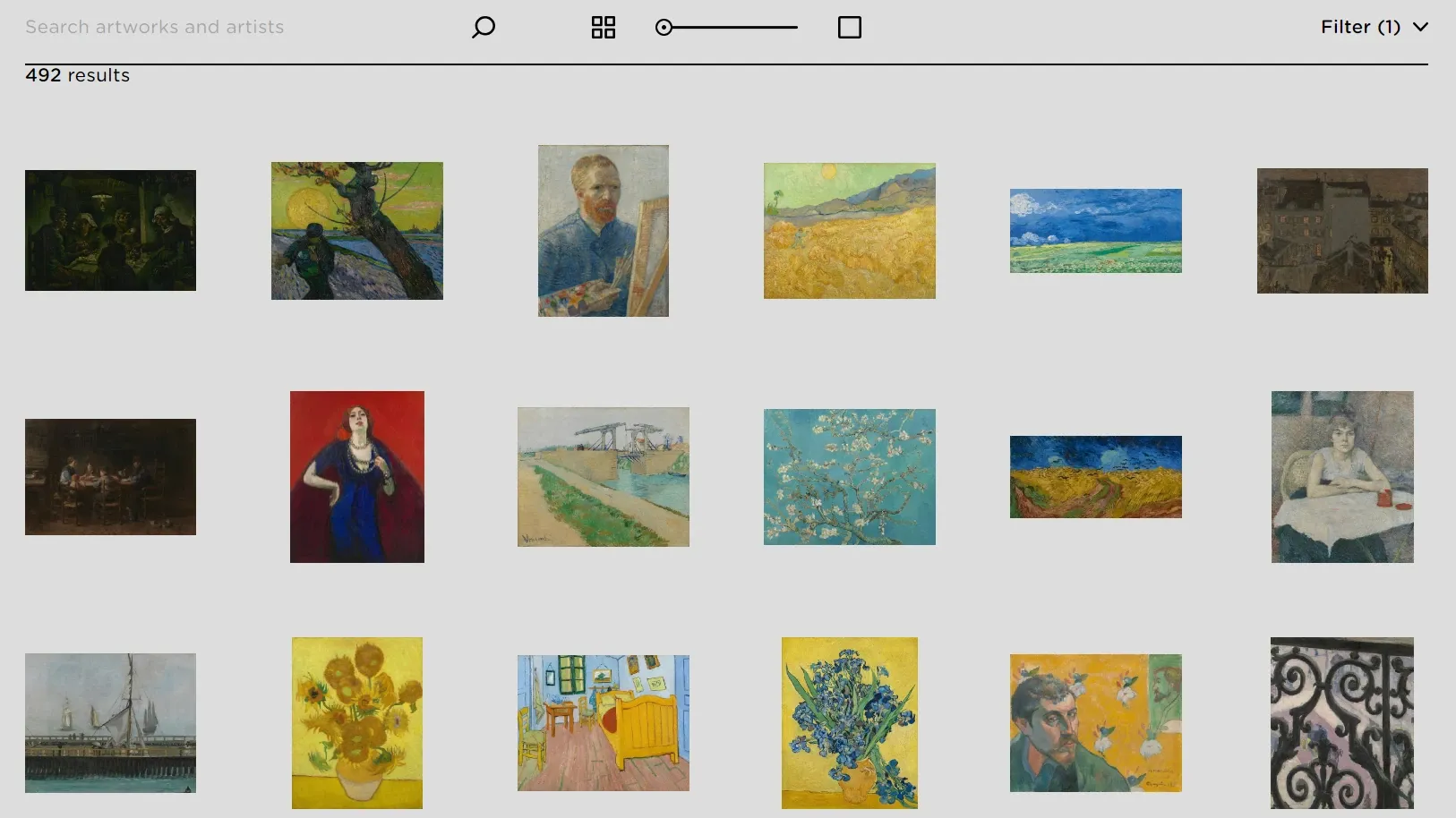Open the Almond Blossom painting thumbnail
This screenshot has height=818, width=1456.
click(849, 476)
